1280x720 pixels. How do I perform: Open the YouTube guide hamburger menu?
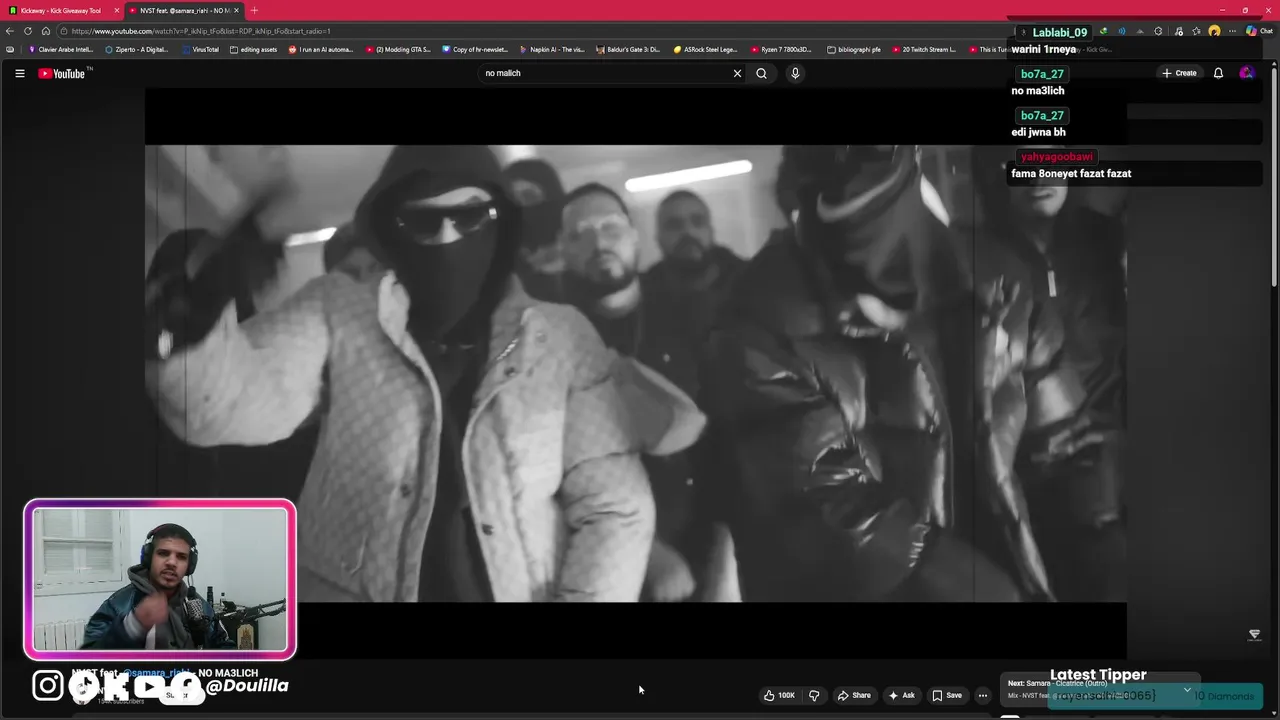(x=19, y=73)
